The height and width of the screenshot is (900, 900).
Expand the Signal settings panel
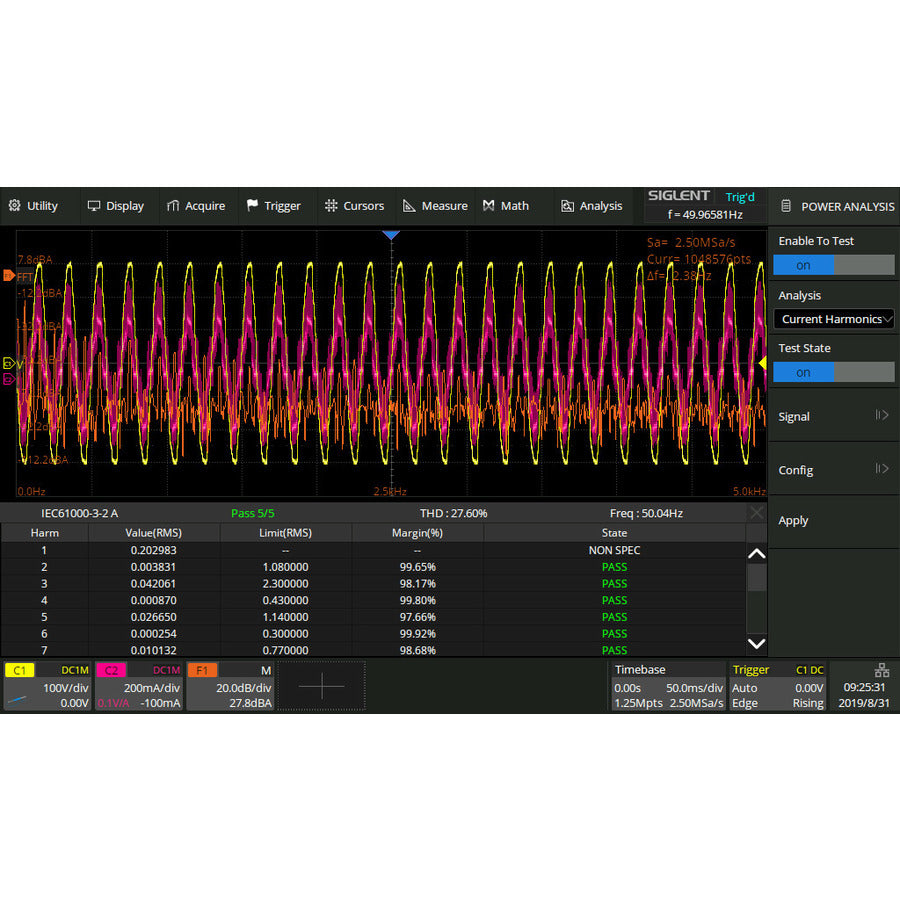coord(833,416)
